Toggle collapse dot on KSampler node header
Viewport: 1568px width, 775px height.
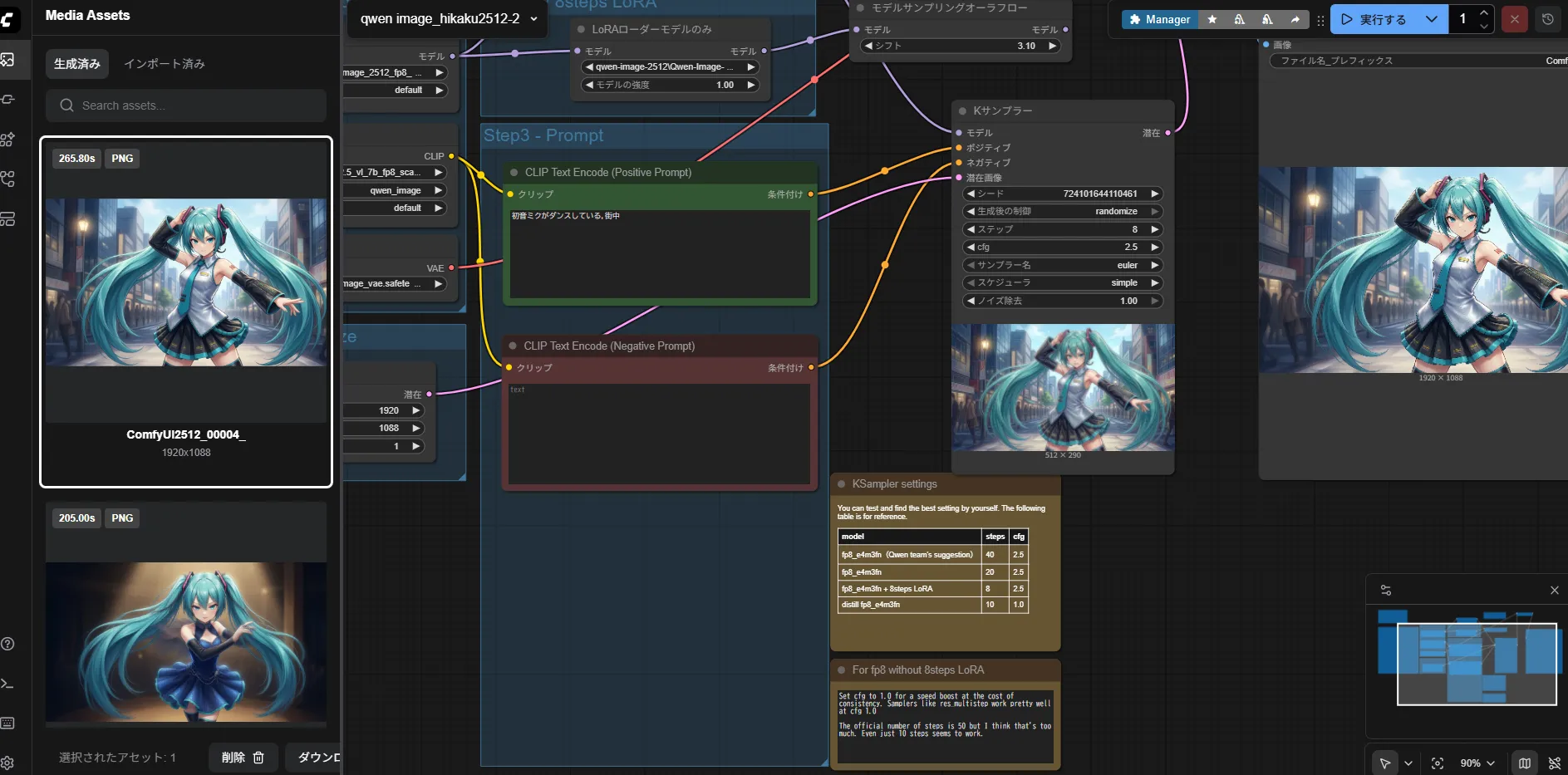963,110
